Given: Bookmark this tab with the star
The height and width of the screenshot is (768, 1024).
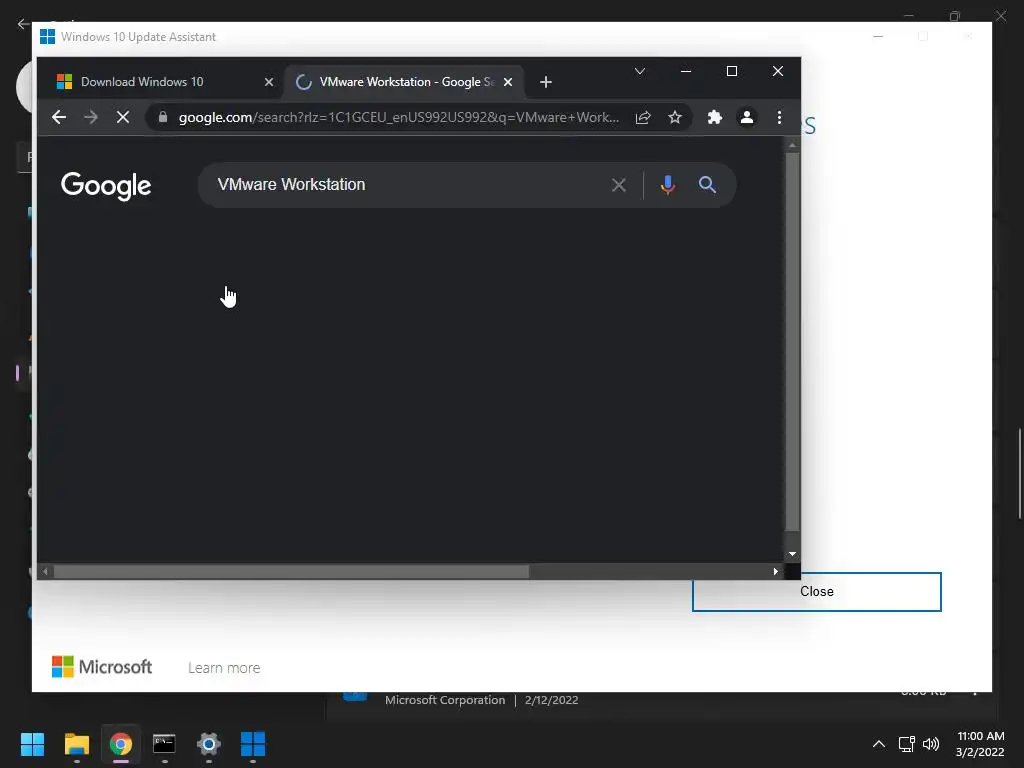Looking at the screenshot, I should (x=675, y=118).
